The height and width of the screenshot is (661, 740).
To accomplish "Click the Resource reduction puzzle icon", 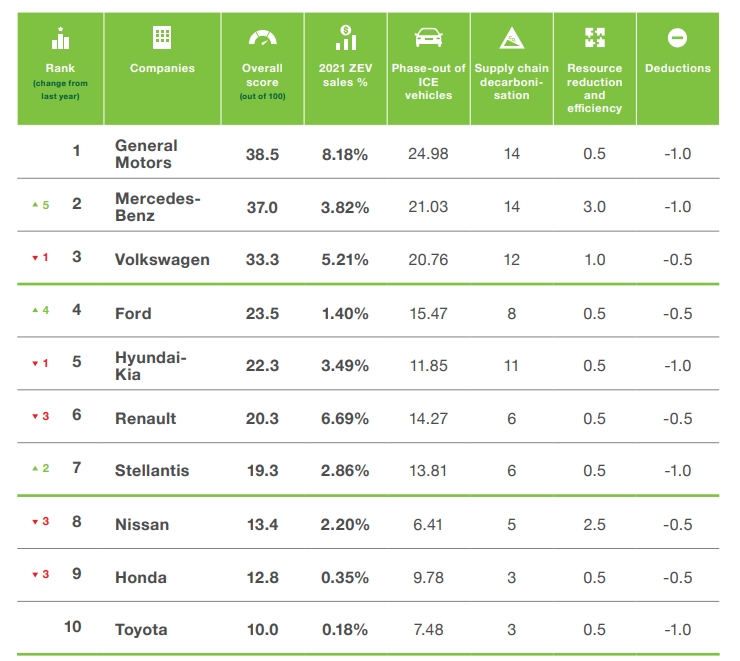I will point(595,37).
